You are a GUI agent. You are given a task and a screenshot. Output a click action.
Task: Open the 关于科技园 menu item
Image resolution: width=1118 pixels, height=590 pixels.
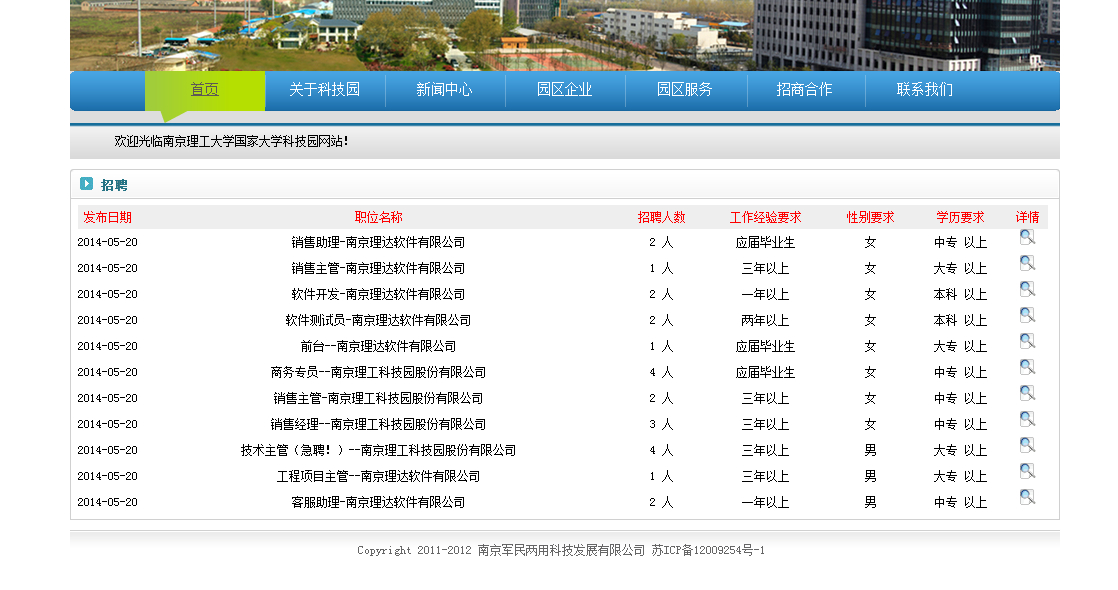(x=324, y=90)
